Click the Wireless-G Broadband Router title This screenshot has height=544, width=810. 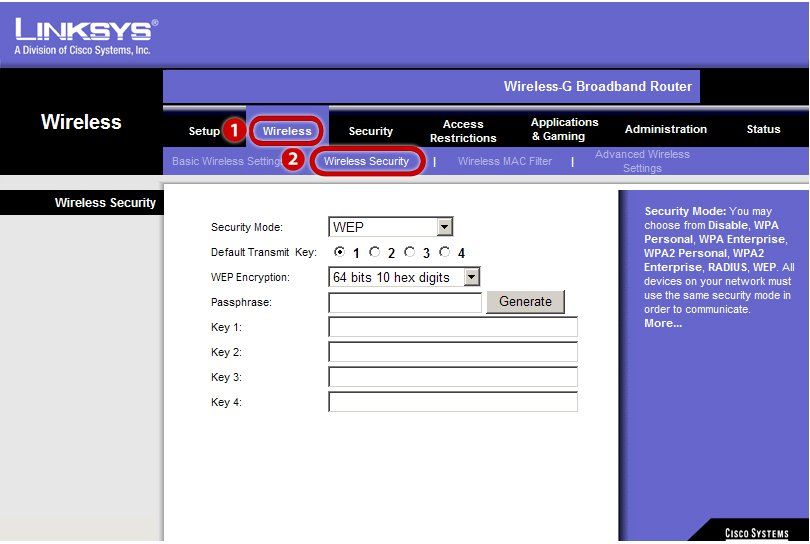(598, 86)
